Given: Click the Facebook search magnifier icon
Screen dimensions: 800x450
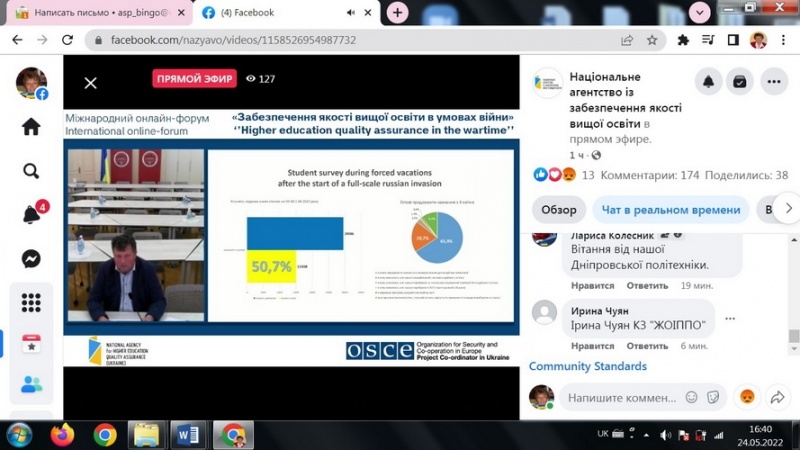Looking at the screenshot, I should coord(31,171).
